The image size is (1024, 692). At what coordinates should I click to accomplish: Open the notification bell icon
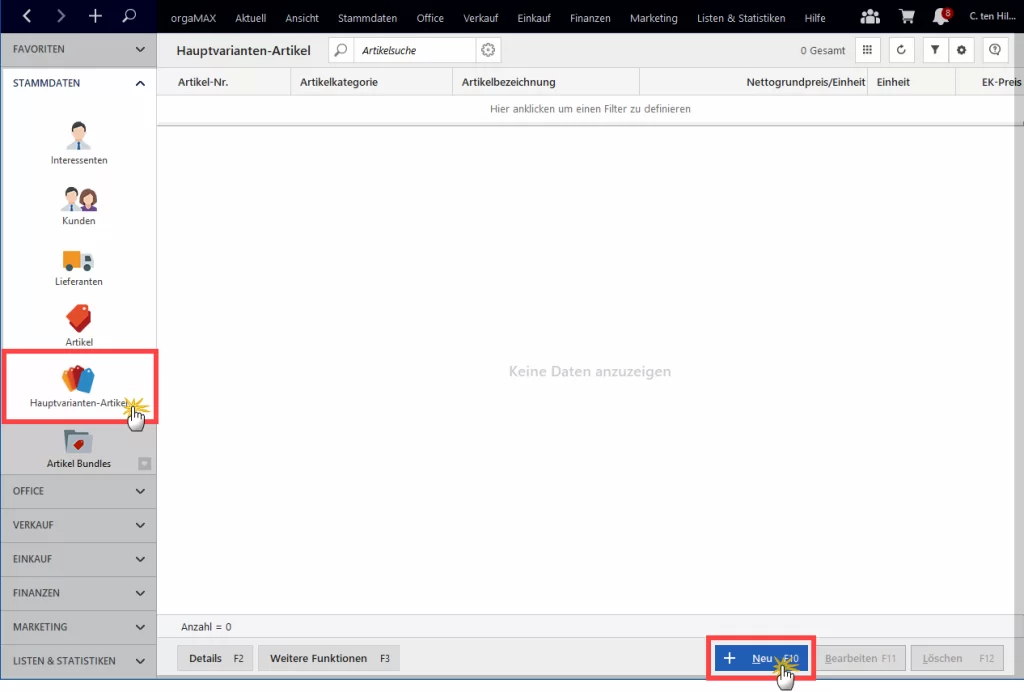(x=941, y=16)
